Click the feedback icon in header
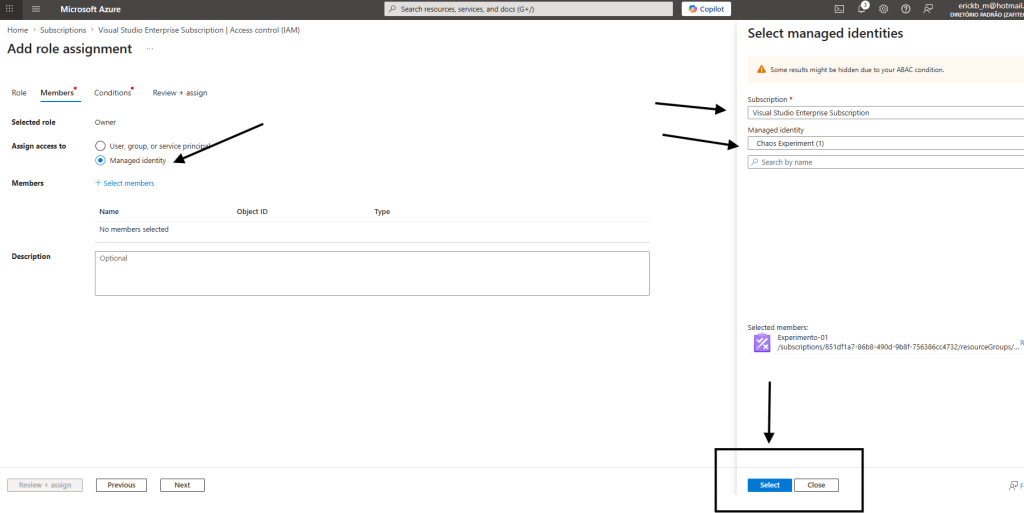The height and width of the screenshot is (513, 1024). coord(928,9)
